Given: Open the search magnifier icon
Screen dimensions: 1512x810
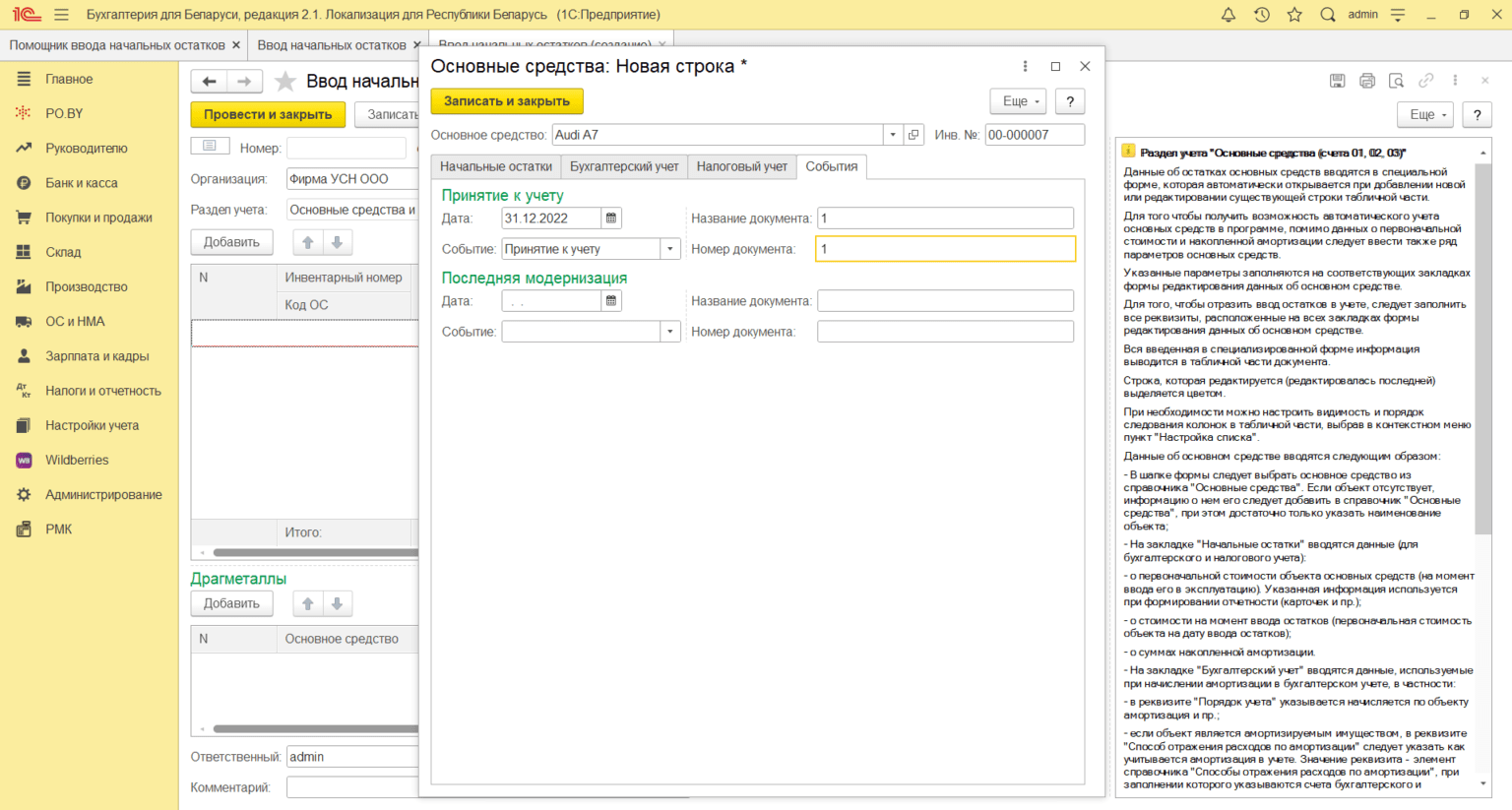Looking at the screenshot, I should pyautogui.click(x=1328, y=15).
